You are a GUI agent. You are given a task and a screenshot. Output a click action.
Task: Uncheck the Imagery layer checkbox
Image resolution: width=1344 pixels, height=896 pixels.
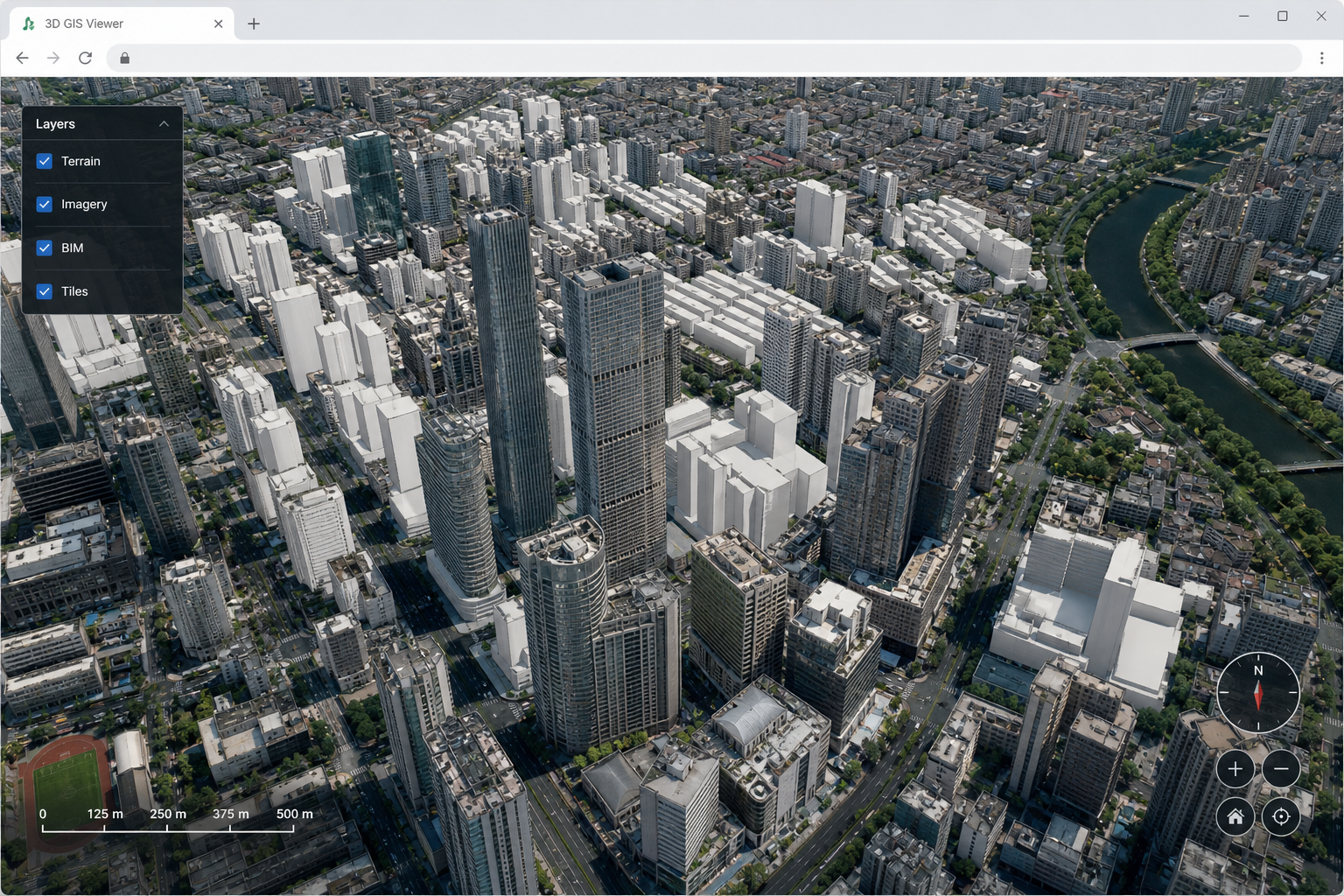(45, 204)
